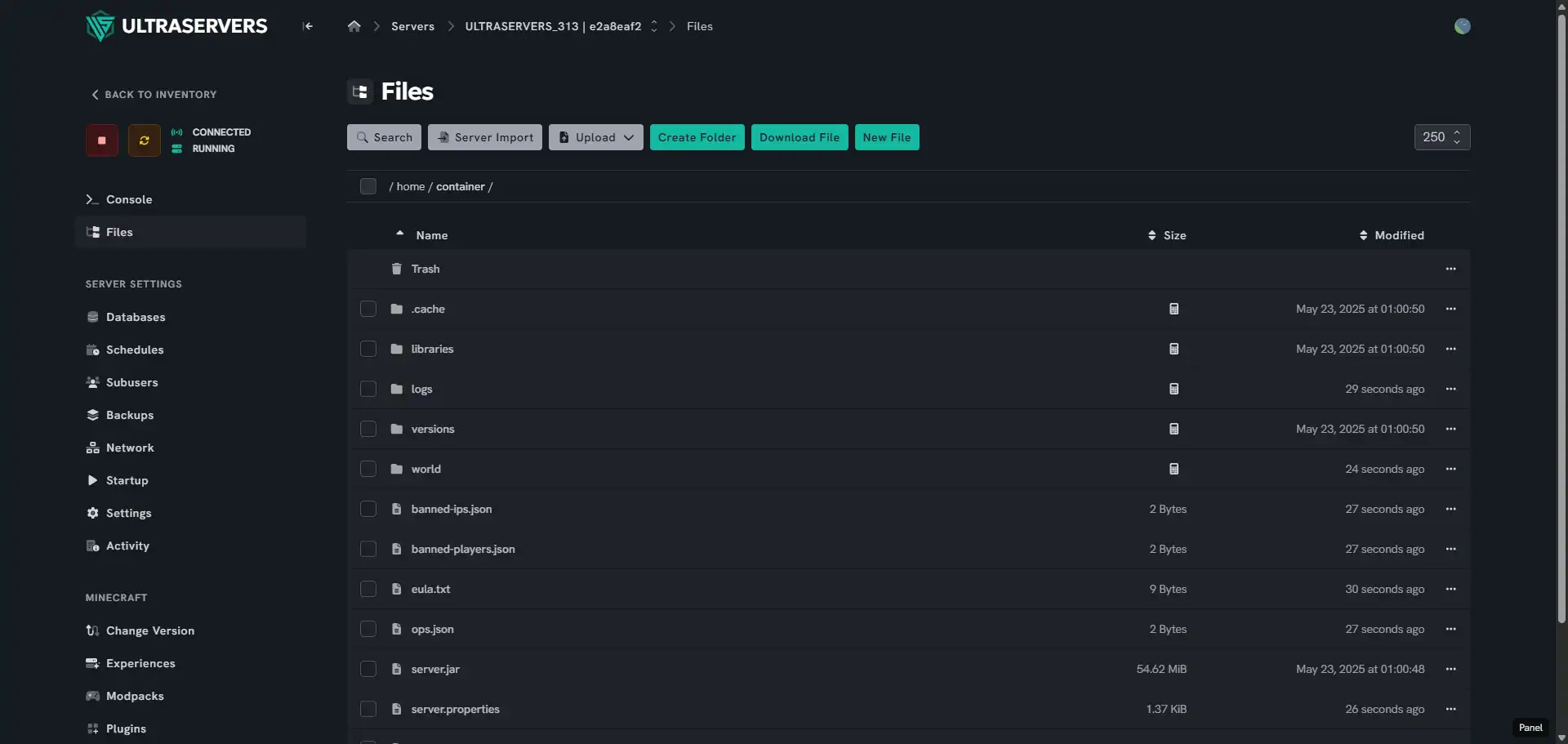Open three-dot menu for server.jar
1568x744 pixels.
point(1450,669)
